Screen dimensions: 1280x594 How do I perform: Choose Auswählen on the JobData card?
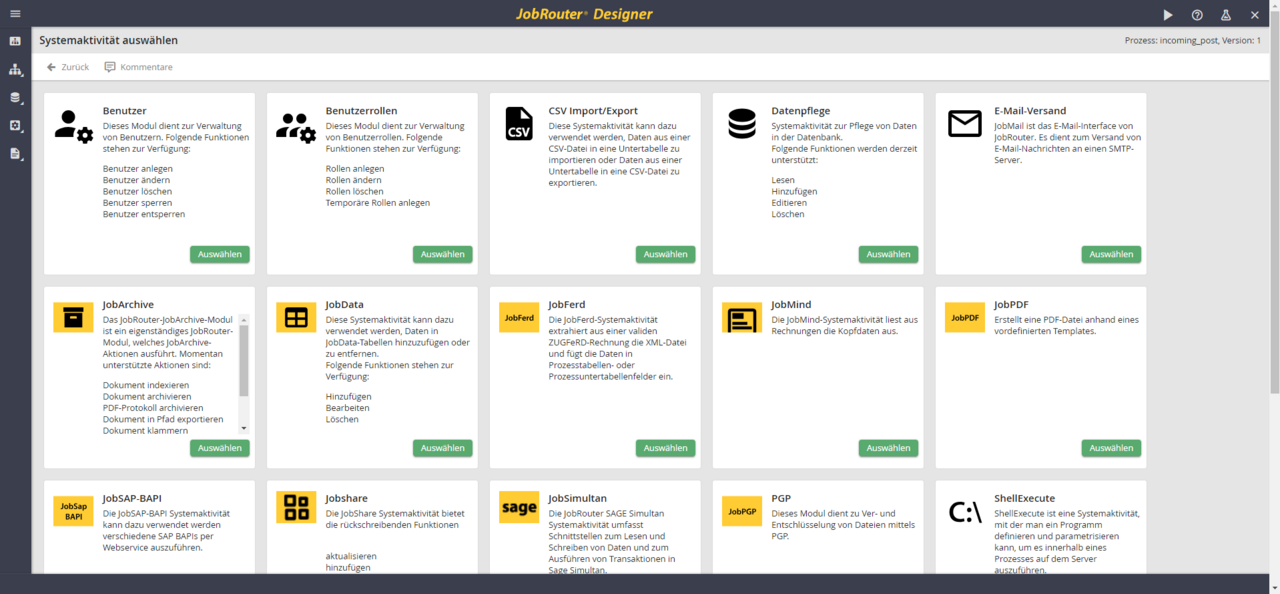443,448
